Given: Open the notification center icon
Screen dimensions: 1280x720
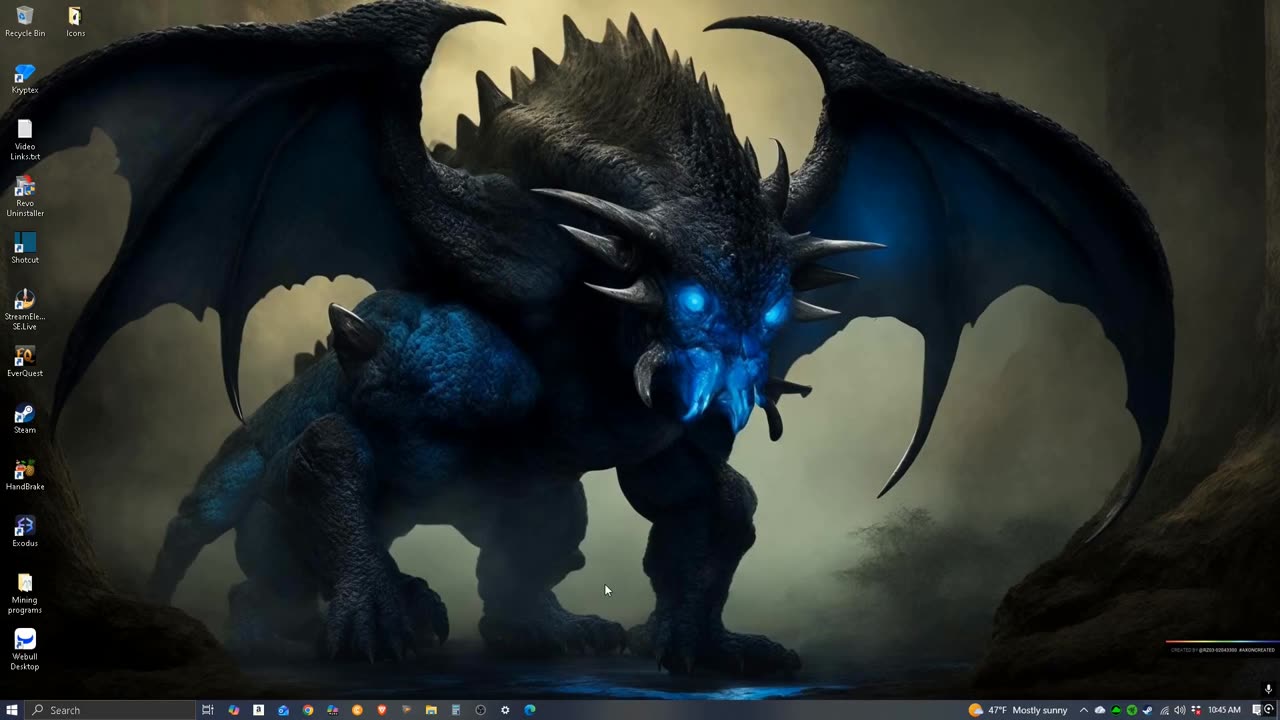Looking at the screenshot, I should pos(1257,710).
